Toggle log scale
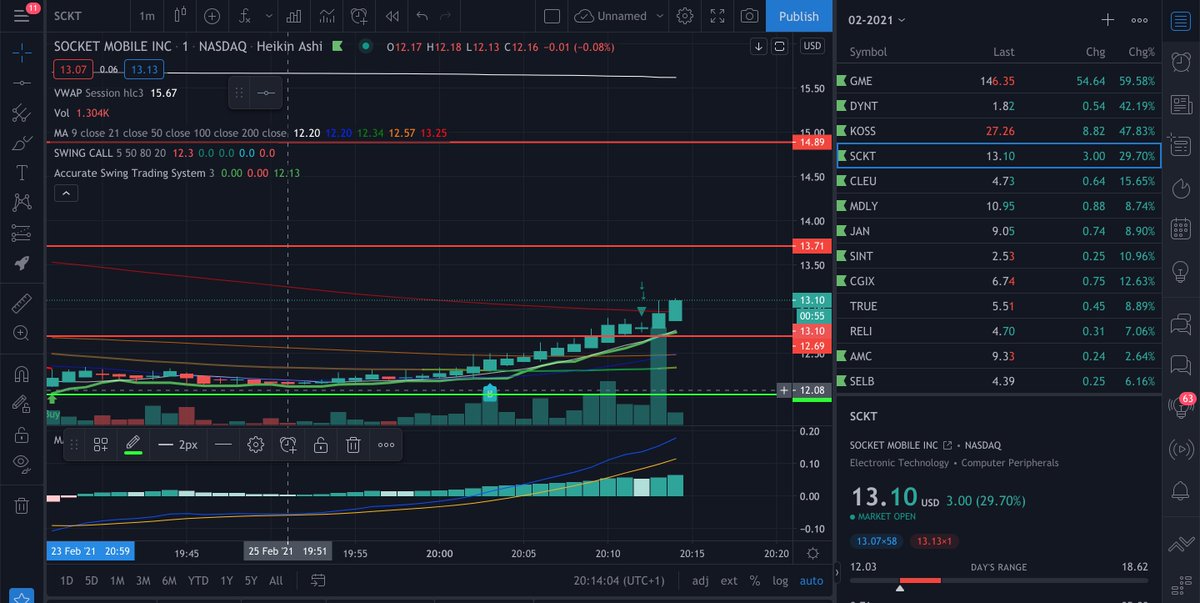This screenshot has height=603, width=1200. (x=780, y=581)
